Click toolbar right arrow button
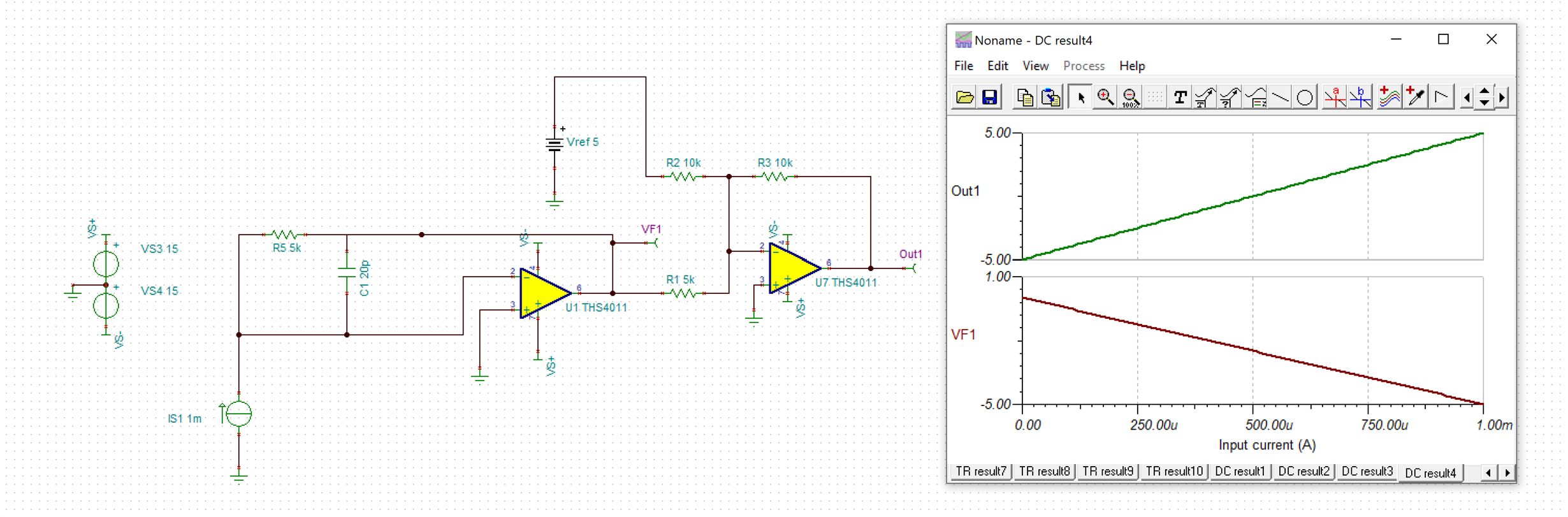1568x517 pixels. [x=1502, y=98]
